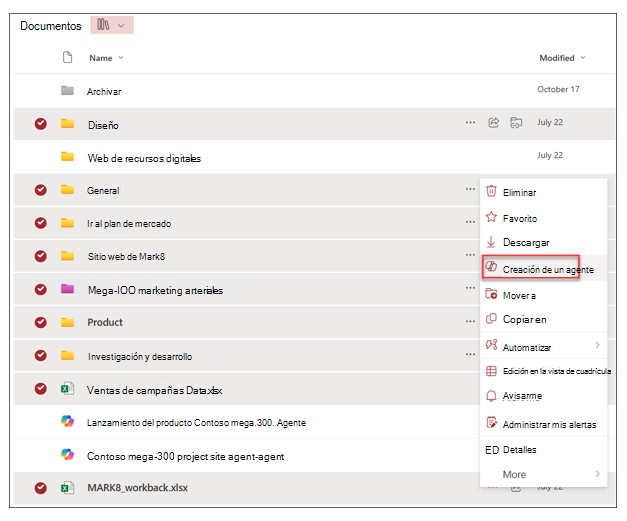Add shortcut icon on Diseño row
Viewport: 627px width, 521px height.
(516, 122)
